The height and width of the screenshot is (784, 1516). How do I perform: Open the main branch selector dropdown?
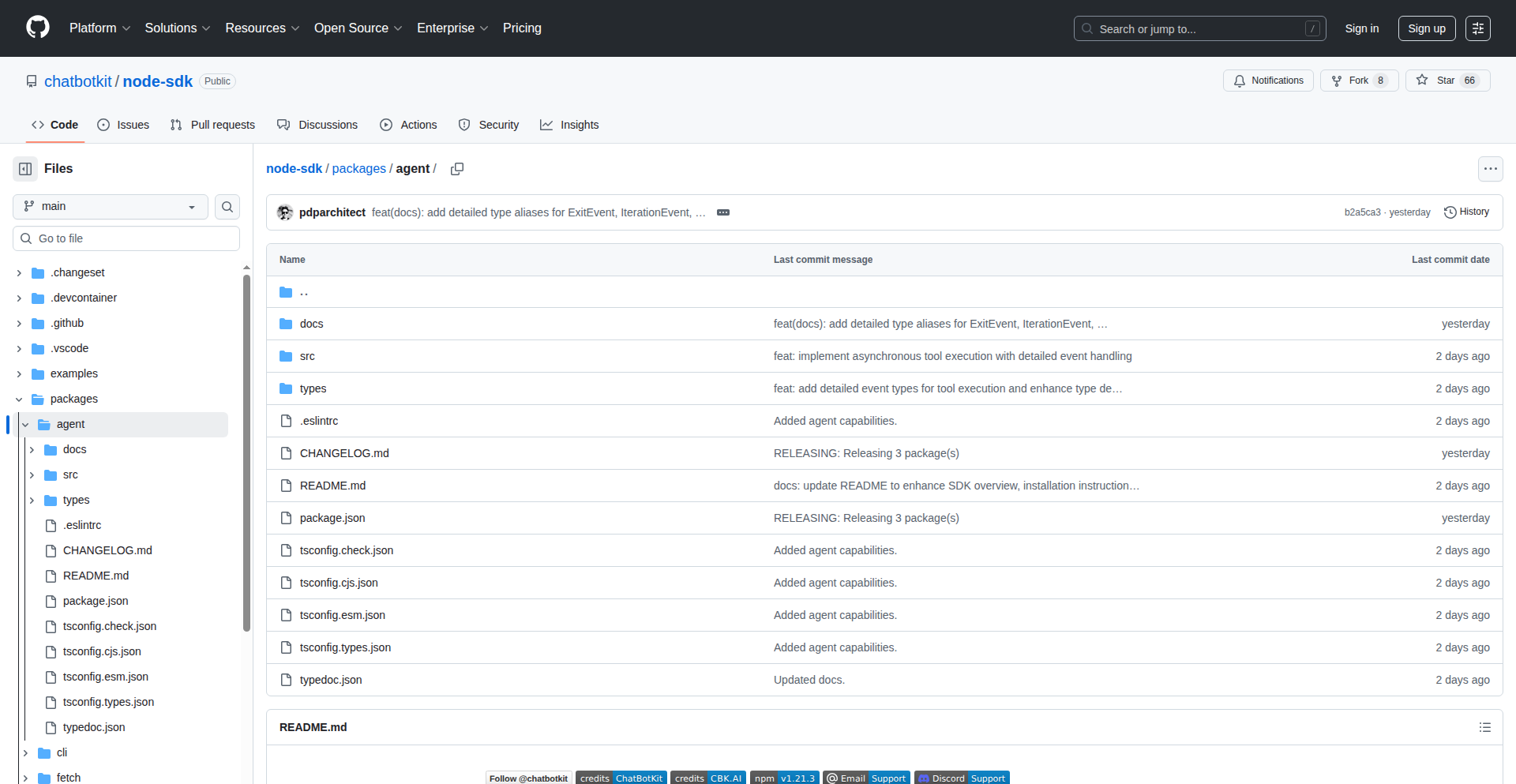(x=110, y=207)
